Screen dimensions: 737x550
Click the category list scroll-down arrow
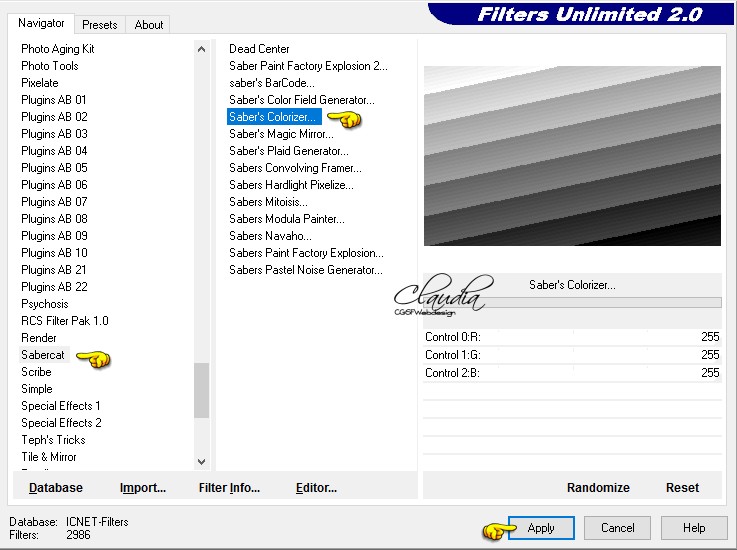click(x=202, y=462)
